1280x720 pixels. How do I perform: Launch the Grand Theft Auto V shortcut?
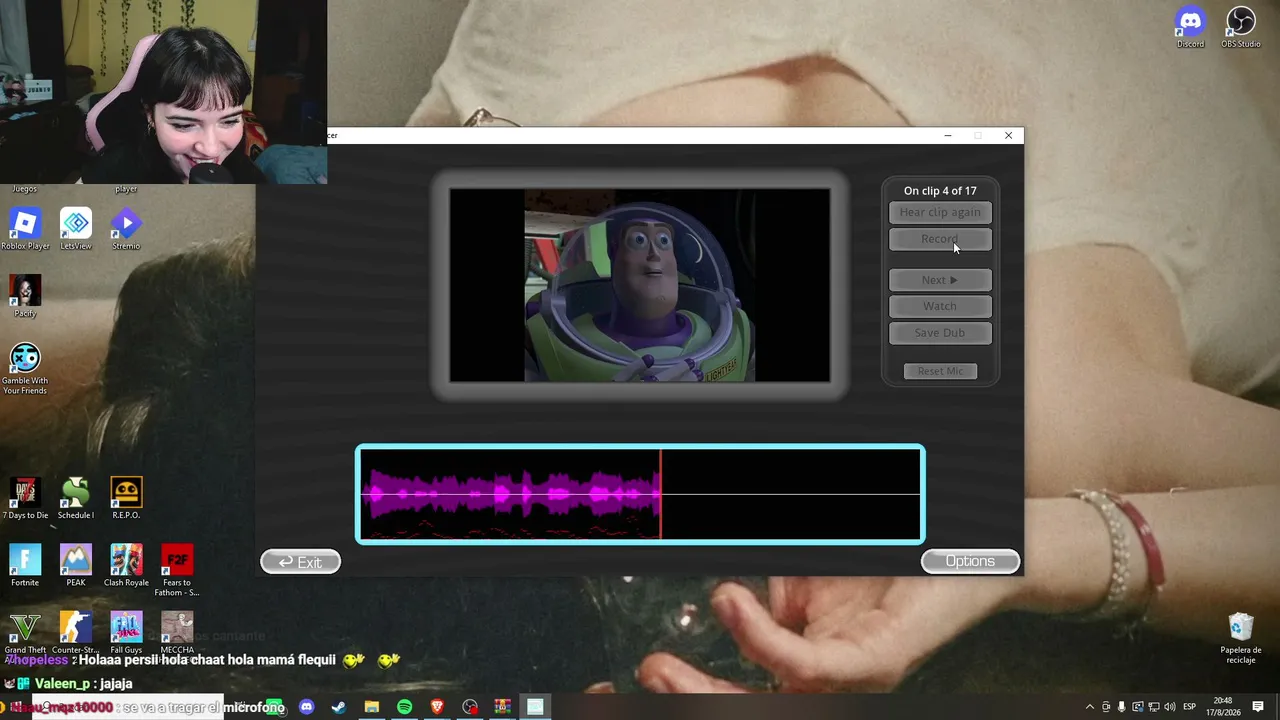click(25, 632)
